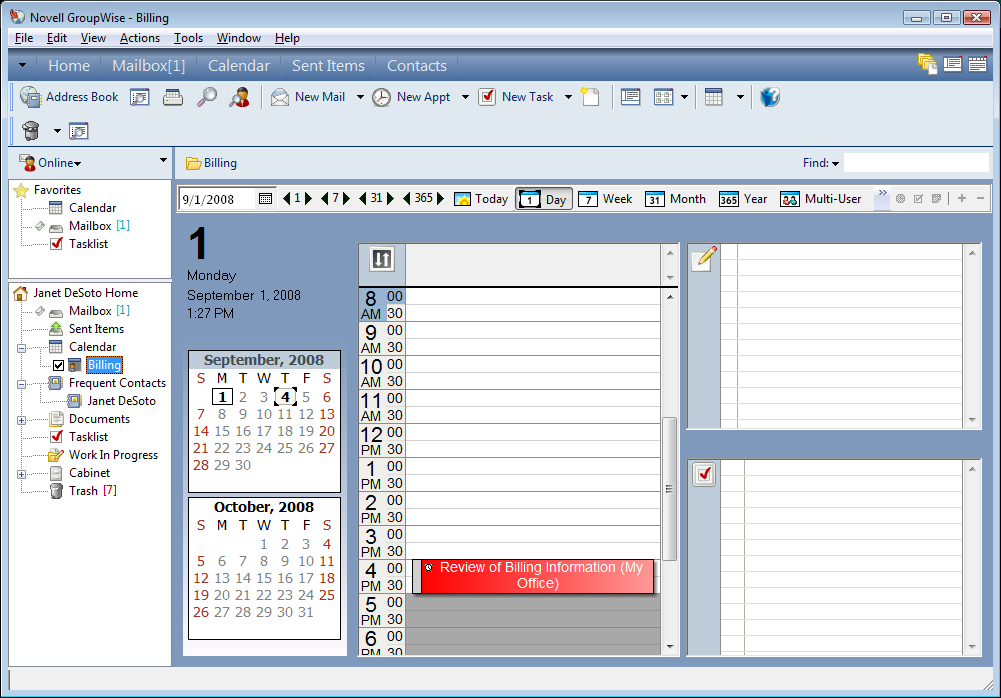Click the folder list toggle icon top right
1001x698 pixels.
pyautogui.click(x=952, y=64)
